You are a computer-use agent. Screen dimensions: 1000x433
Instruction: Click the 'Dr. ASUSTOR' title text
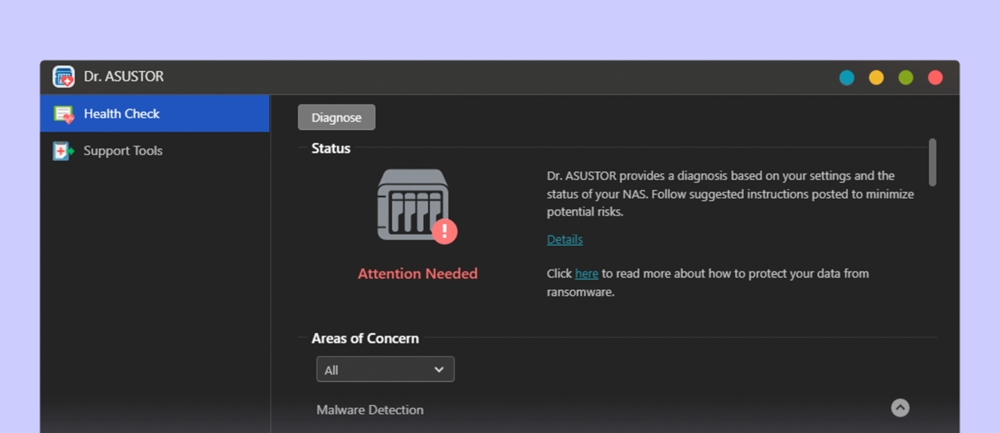pos(124,77)
